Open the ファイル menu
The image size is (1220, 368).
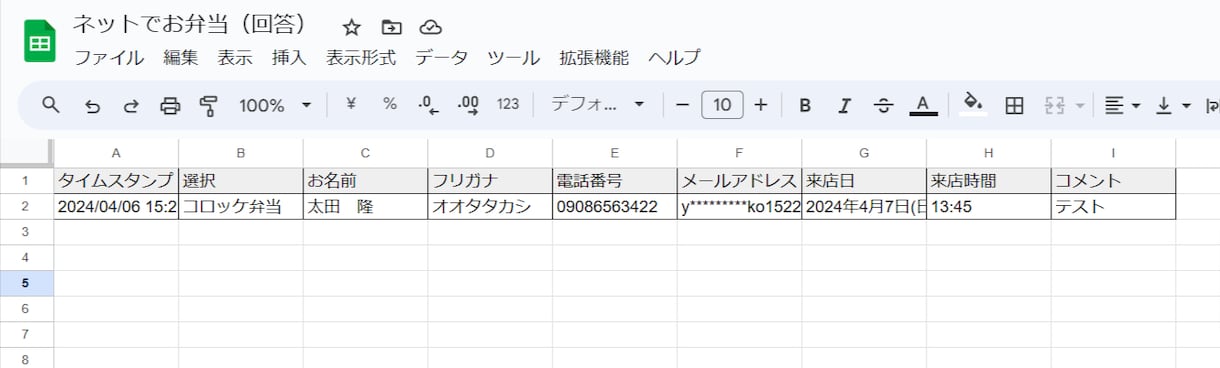pos(109,58)
